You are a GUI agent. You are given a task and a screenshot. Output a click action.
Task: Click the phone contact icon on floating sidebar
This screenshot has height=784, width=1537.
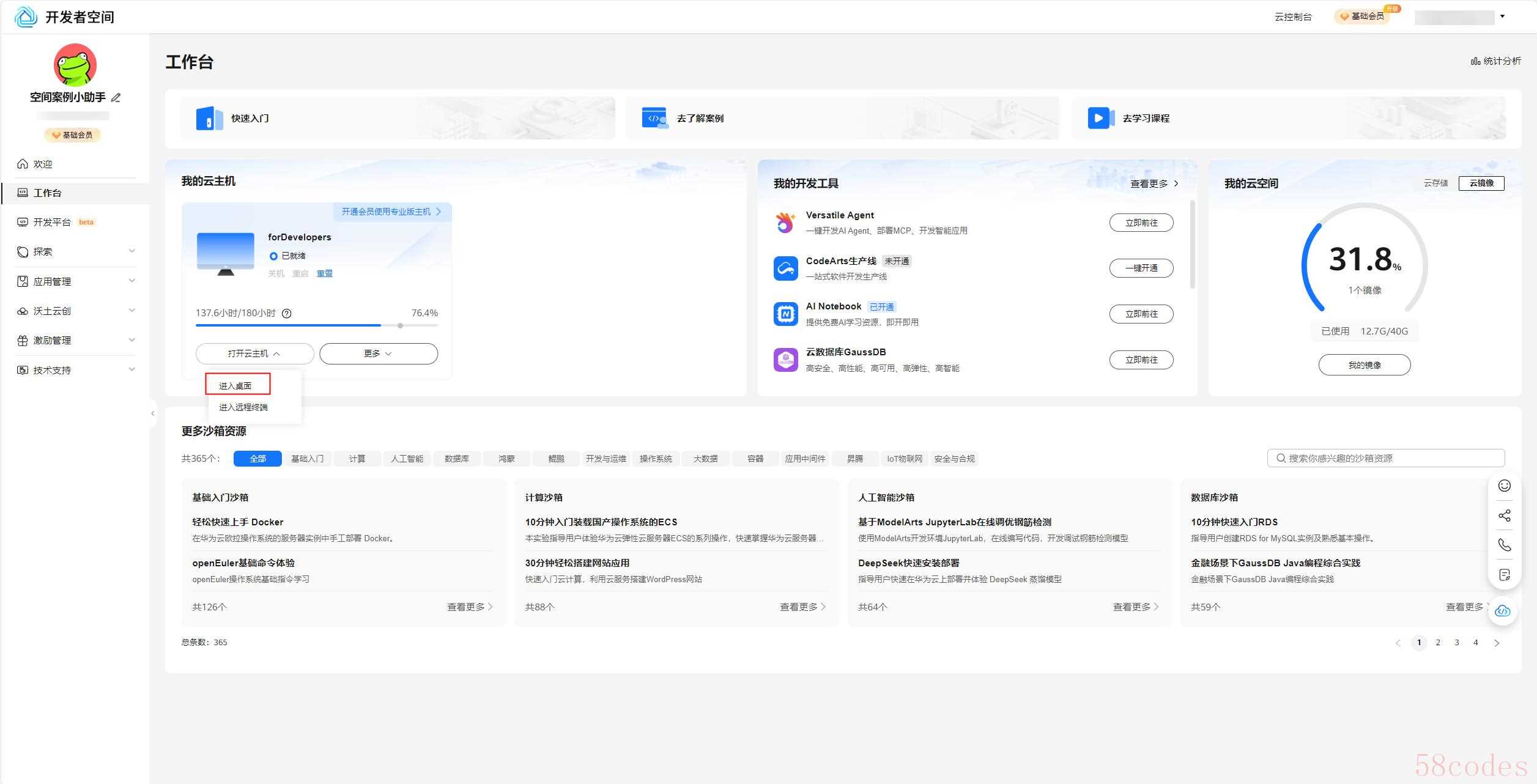pyautogui.click(x=1504, y=545)
